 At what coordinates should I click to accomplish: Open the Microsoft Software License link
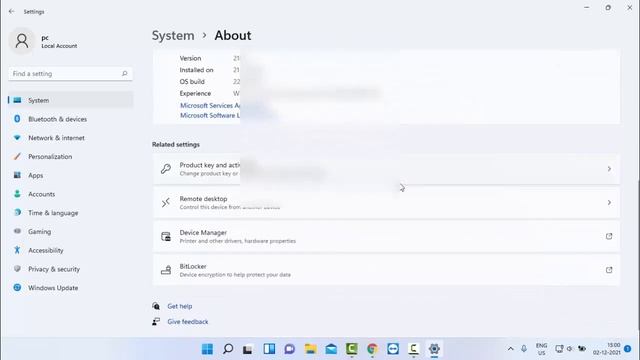(x=210, y=116)
